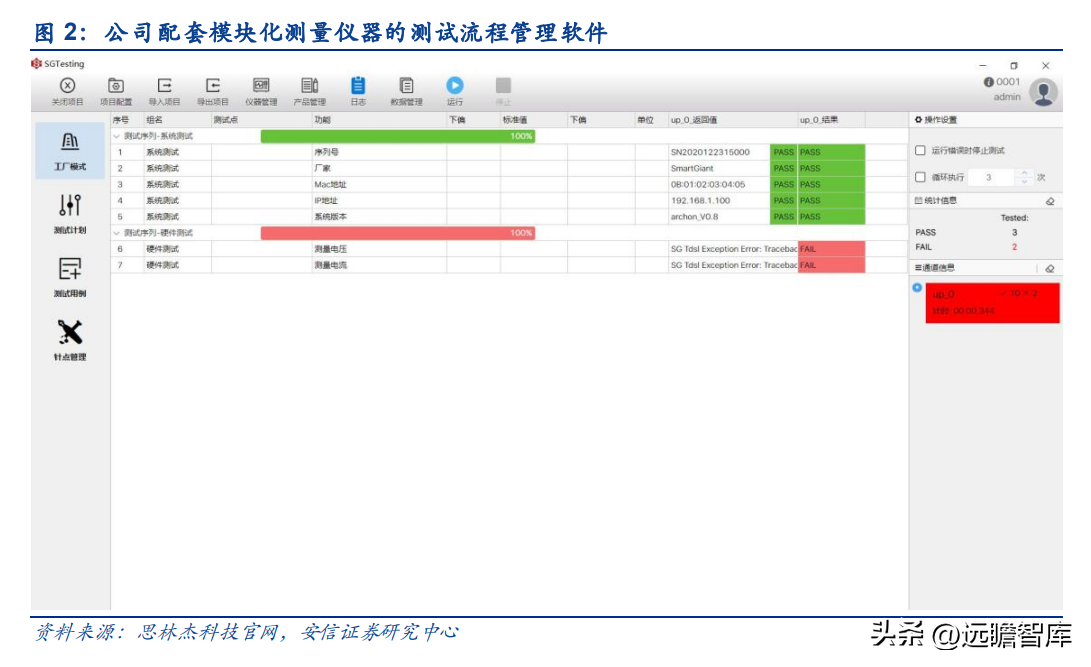Open 仪器管理 instrument management

coord(261,87)
